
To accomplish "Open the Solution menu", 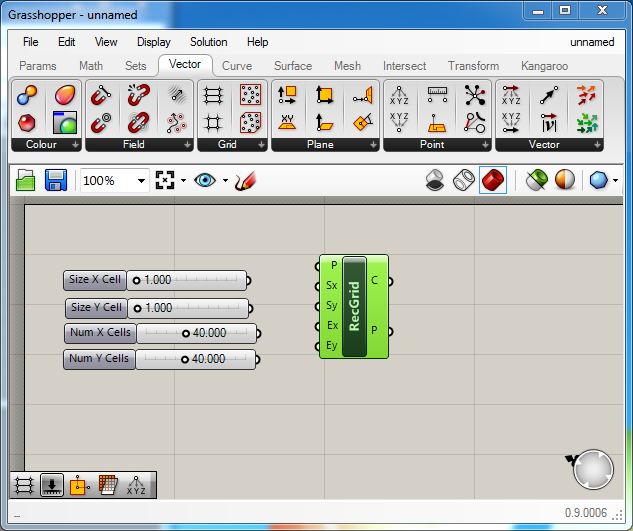I will click(x=209, y=42).
